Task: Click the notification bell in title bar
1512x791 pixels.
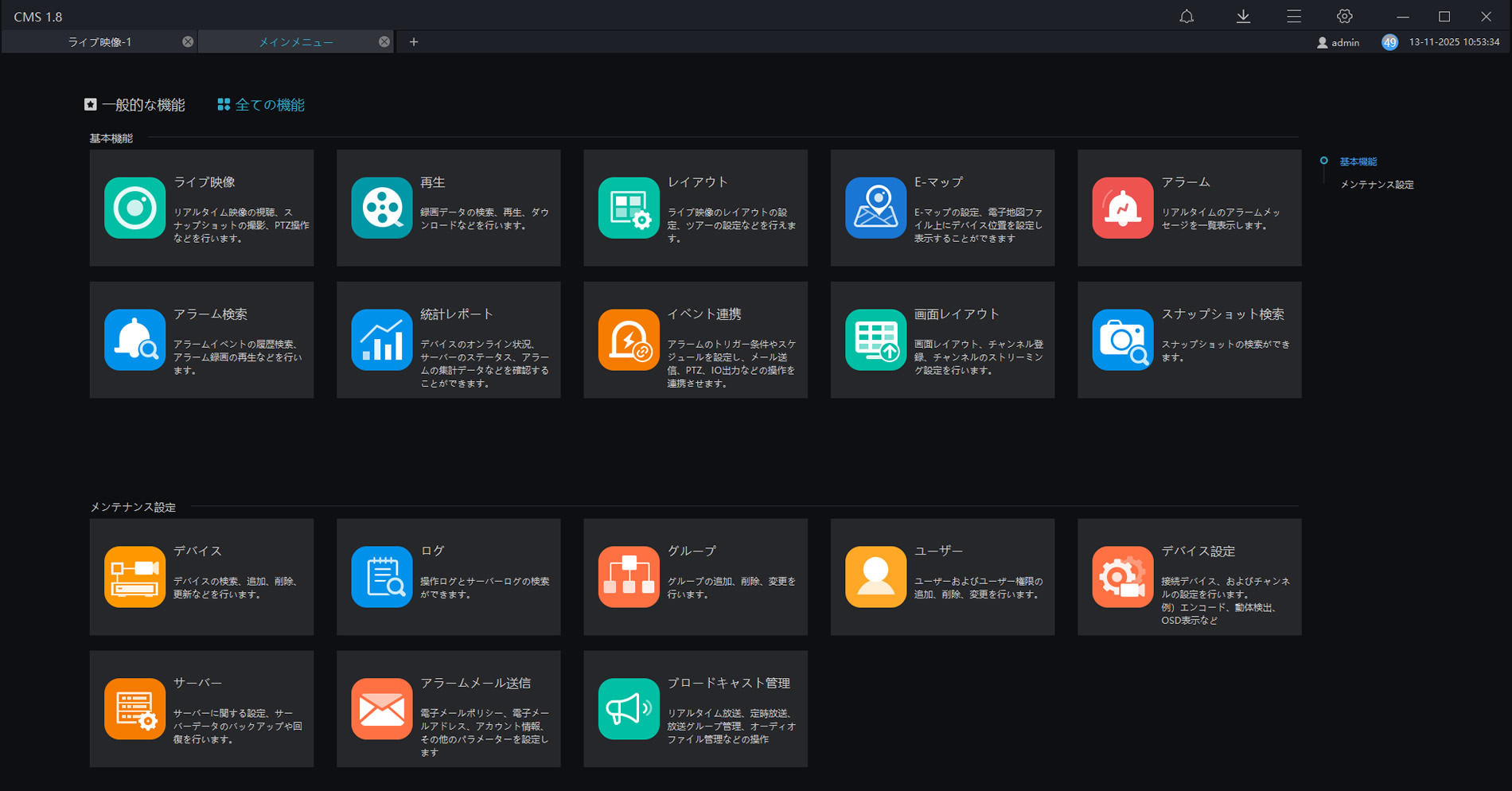Action: 1187,17
